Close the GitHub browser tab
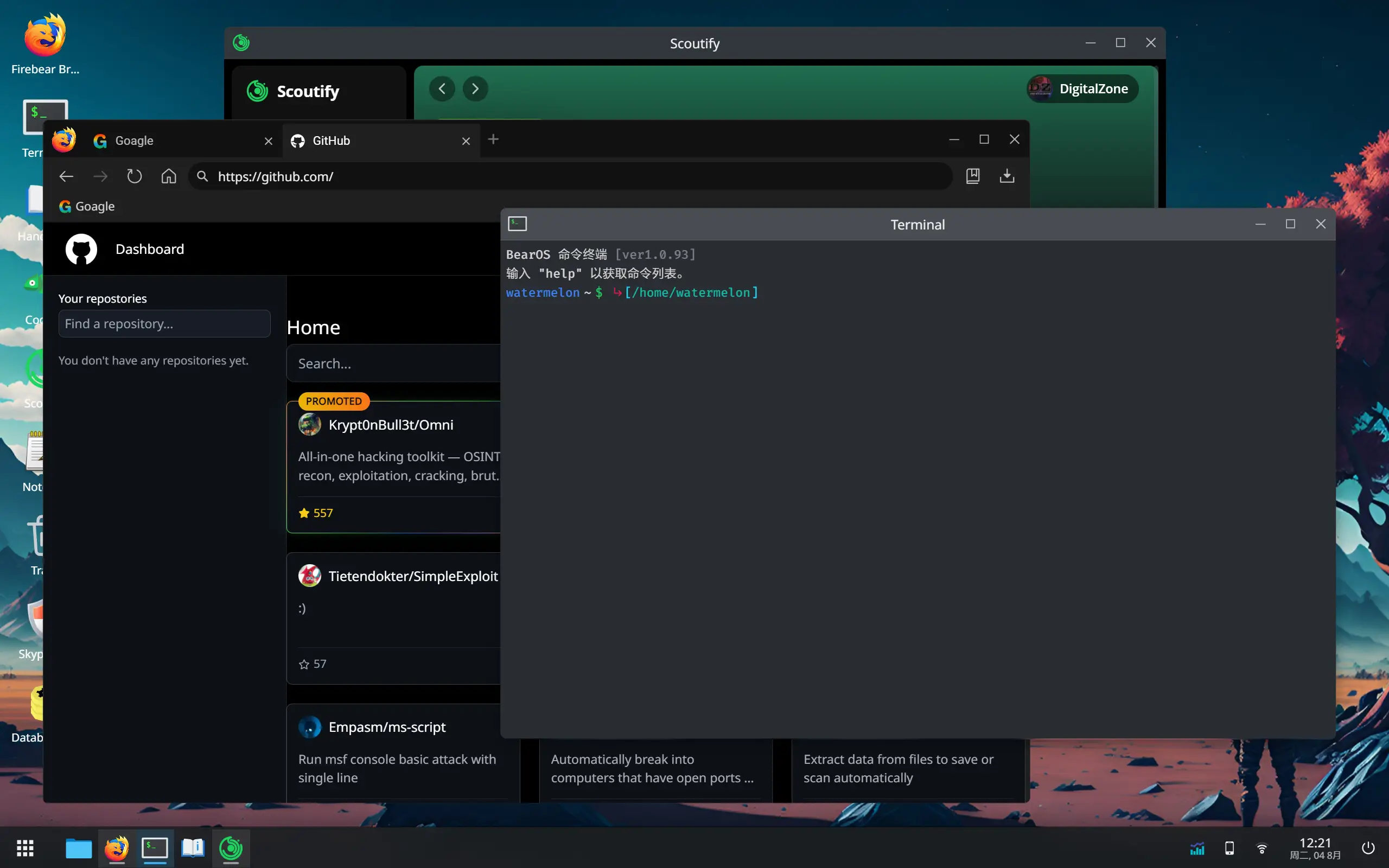Image resolution: width=1389 pixels, height=868 pixels. pos(466,141)
